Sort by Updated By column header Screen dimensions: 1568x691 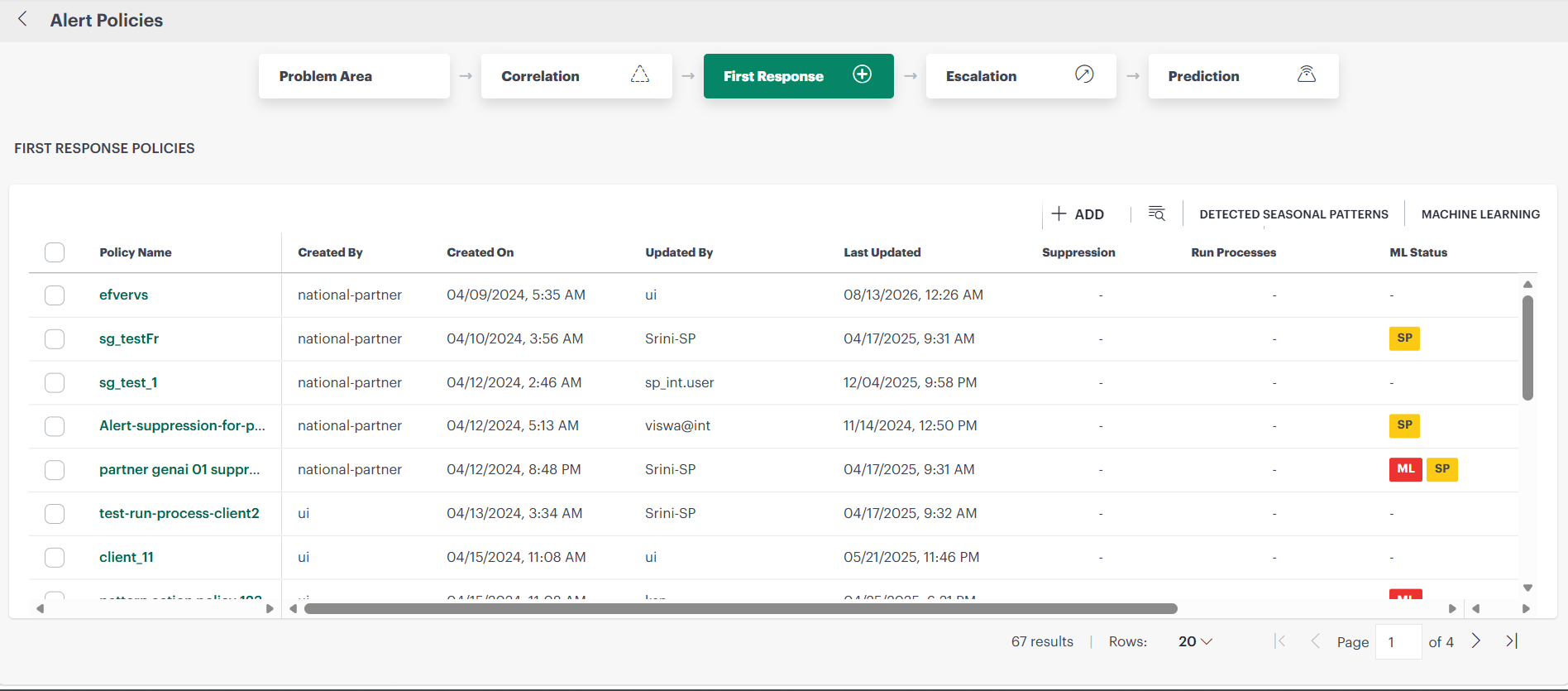(679, 252)
